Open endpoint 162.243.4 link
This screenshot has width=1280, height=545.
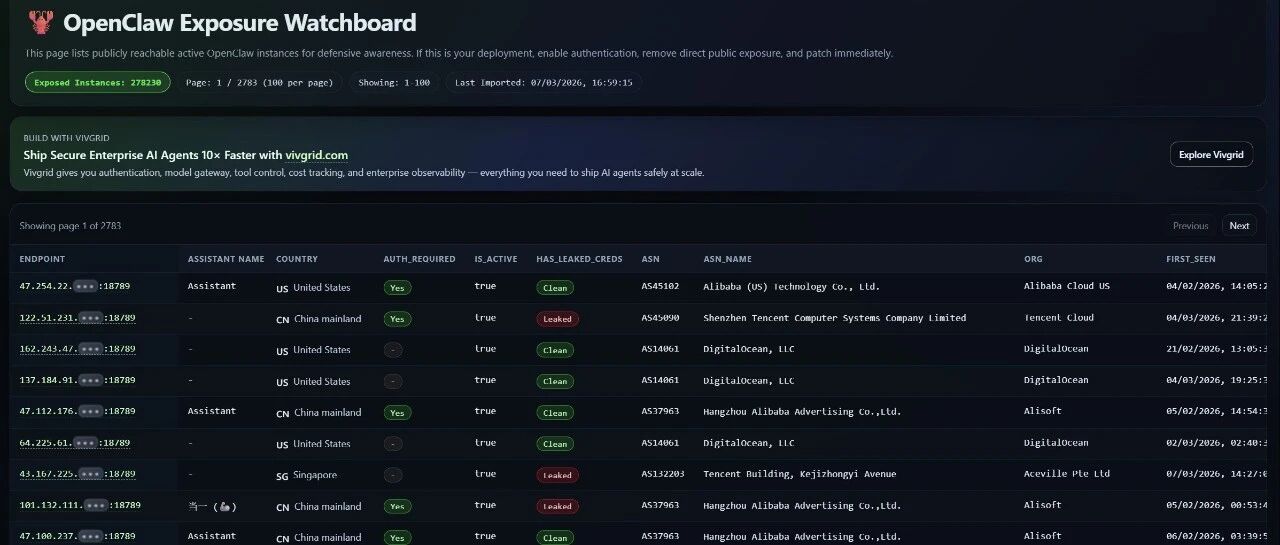pyautogui.click(x=78, y=349)
